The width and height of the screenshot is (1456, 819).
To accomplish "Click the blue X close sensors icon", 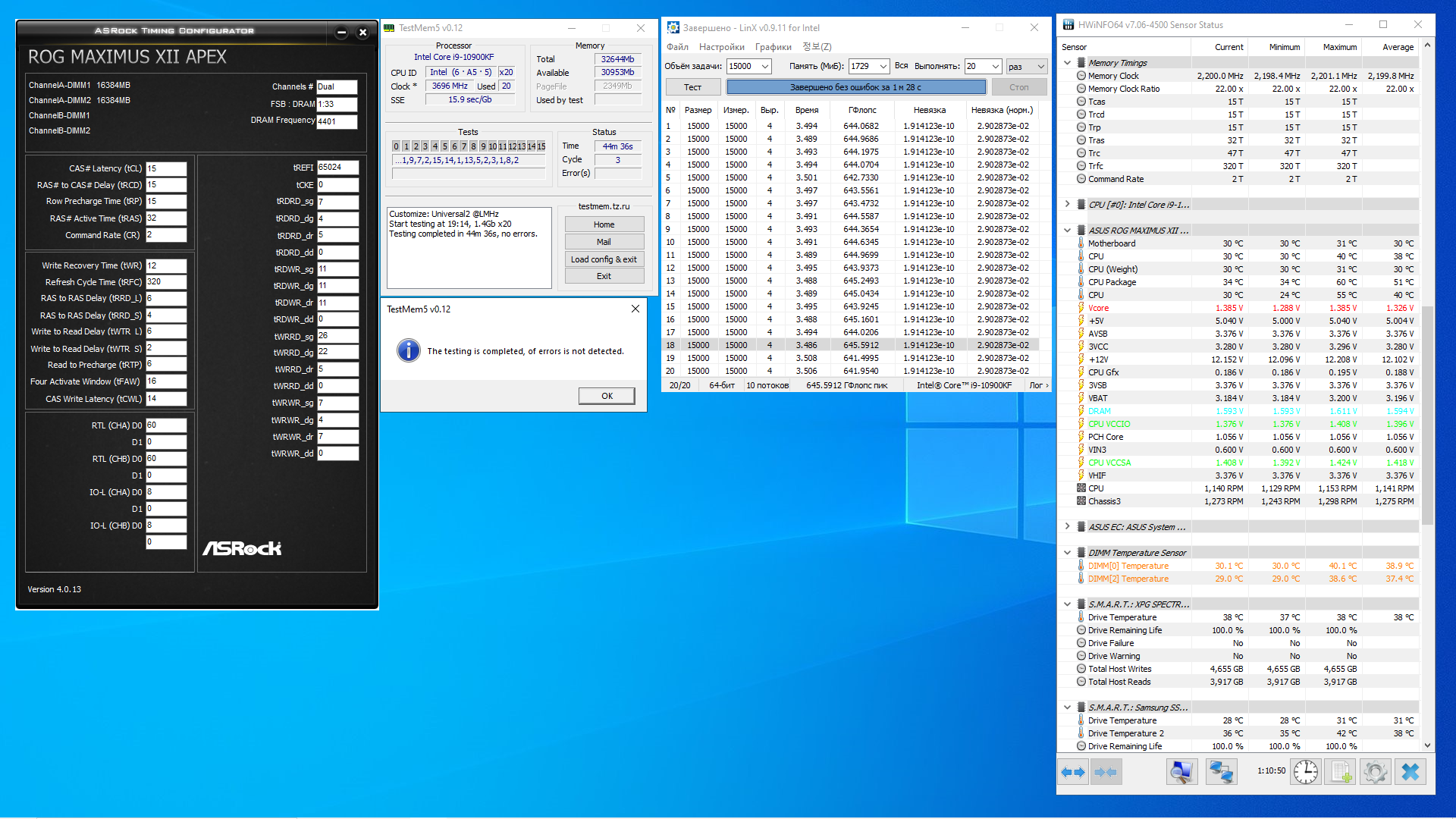I will pyautogui.click(x=1410, y=772).
